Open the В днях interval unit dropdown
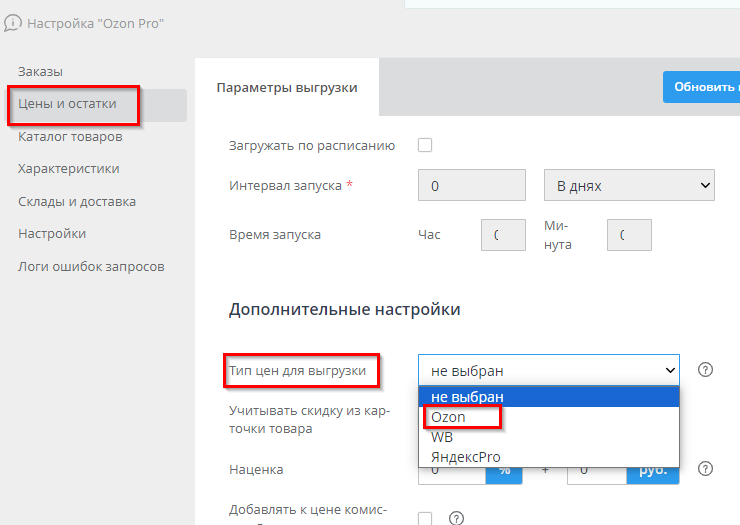The image size is (740, 525). tap(628, 186)
